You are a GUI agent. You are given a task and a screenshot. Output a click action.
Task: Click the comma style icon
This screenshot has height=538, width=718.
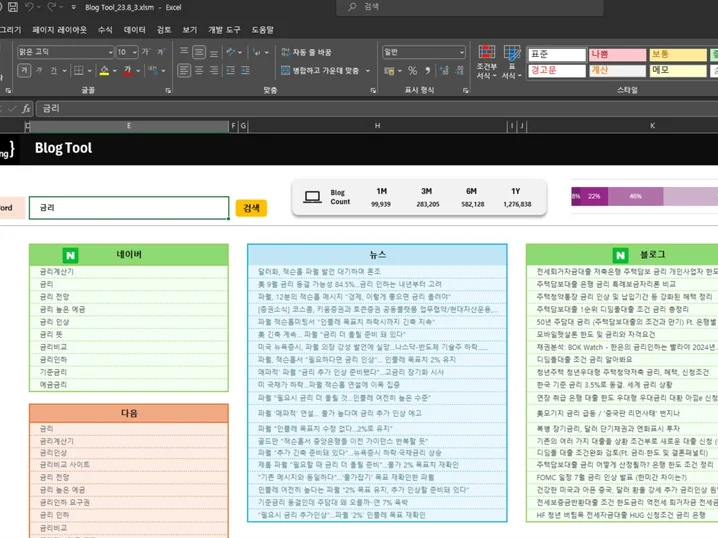pyautogui.click(x=428, y=71)
